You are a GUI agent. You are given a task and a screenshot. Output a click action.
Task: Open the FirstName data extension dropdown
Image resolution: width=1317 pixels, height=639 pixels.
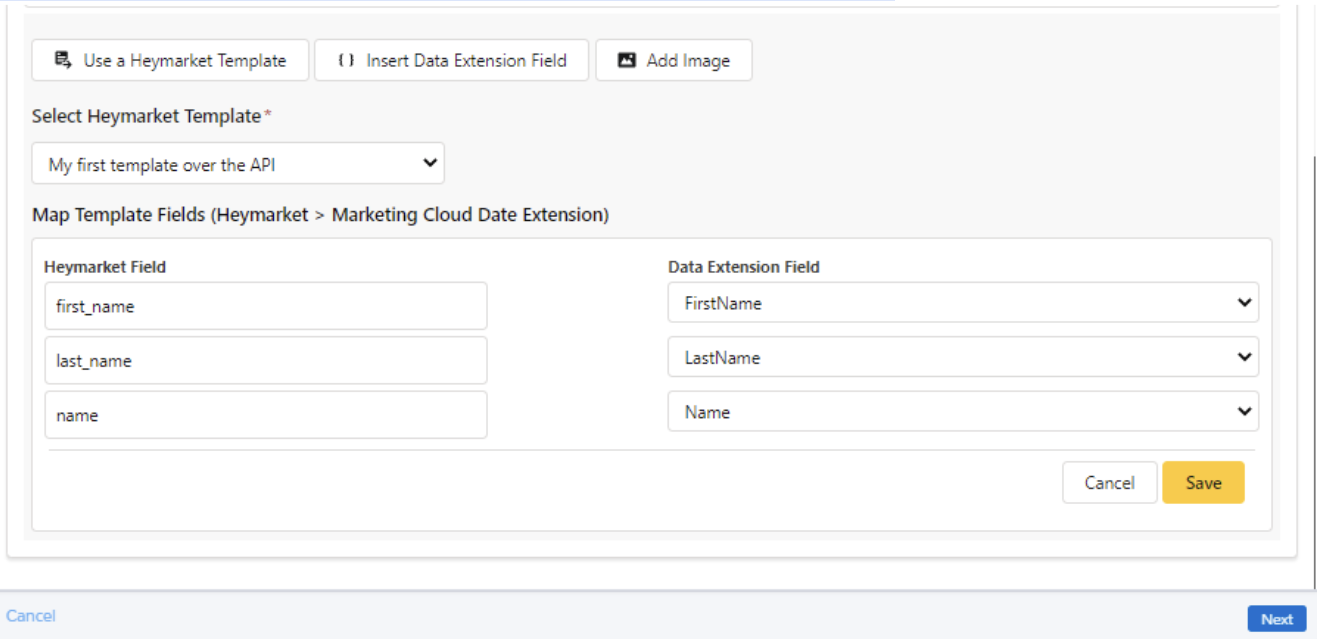coord(963,302)
